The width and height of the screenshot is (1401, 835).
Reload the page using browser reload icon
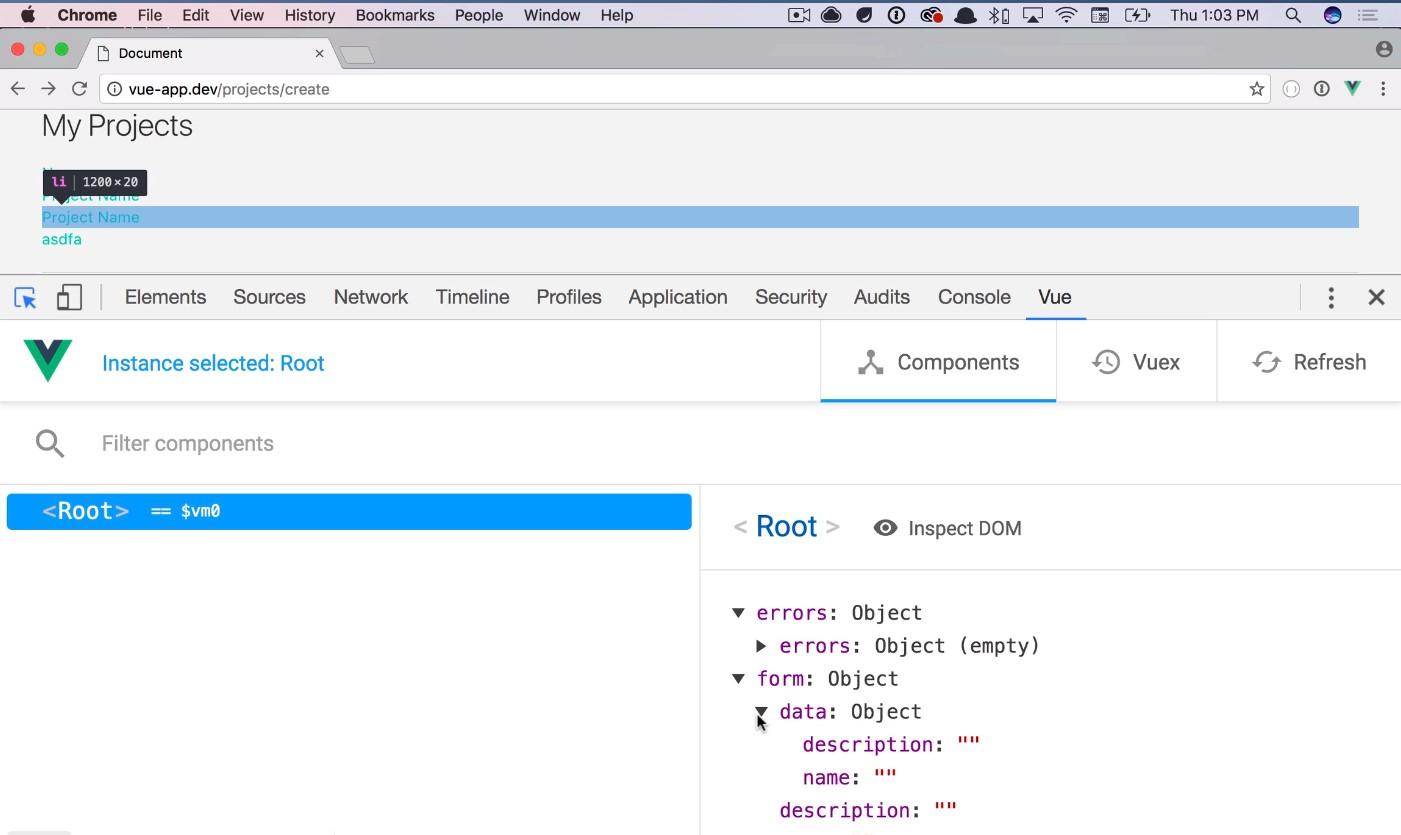coord(79,89)
